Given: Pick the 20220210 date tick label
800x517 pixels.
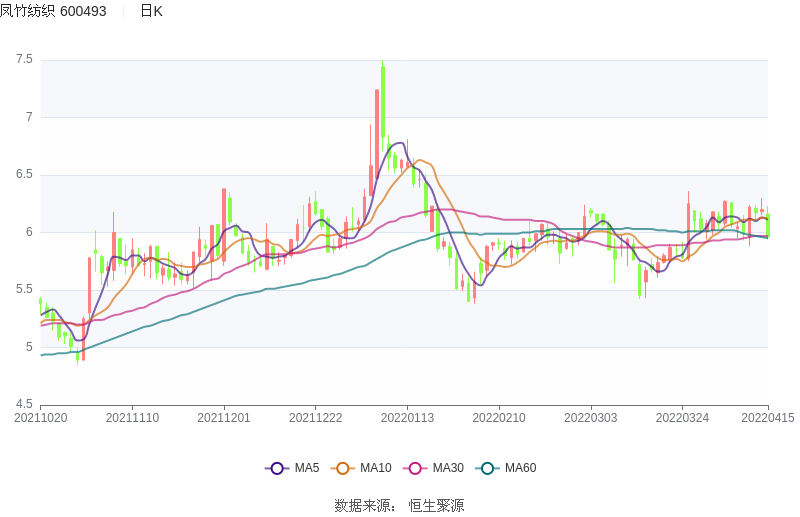Looking at the screenshot, I should point(499,418).
